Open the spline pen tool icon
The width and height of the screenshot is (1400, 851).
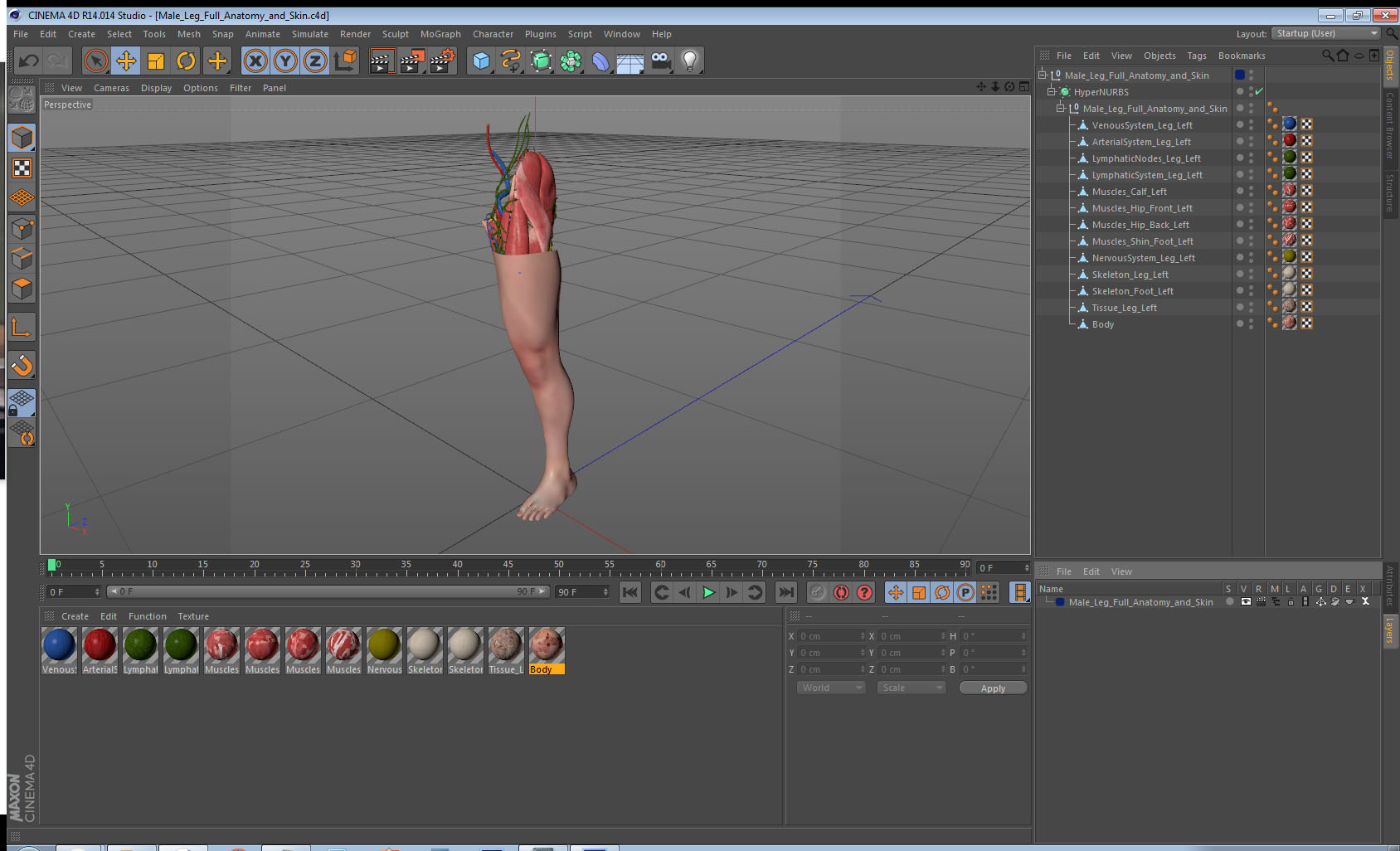click(511, 61)
